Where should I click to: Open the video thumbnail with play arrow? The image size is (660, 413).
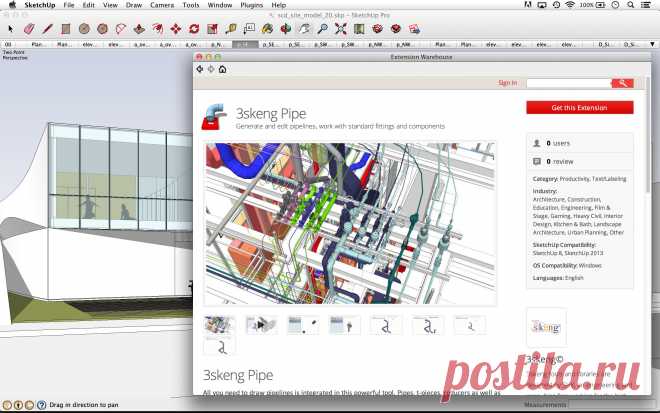coord(261,325)
